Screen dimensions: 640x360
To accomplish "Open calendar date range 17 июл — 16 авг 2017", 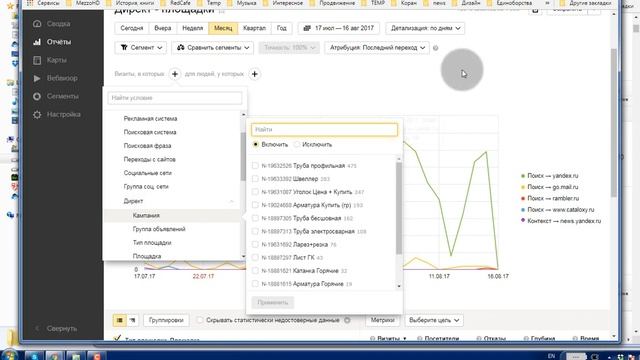I will [339, 28].
